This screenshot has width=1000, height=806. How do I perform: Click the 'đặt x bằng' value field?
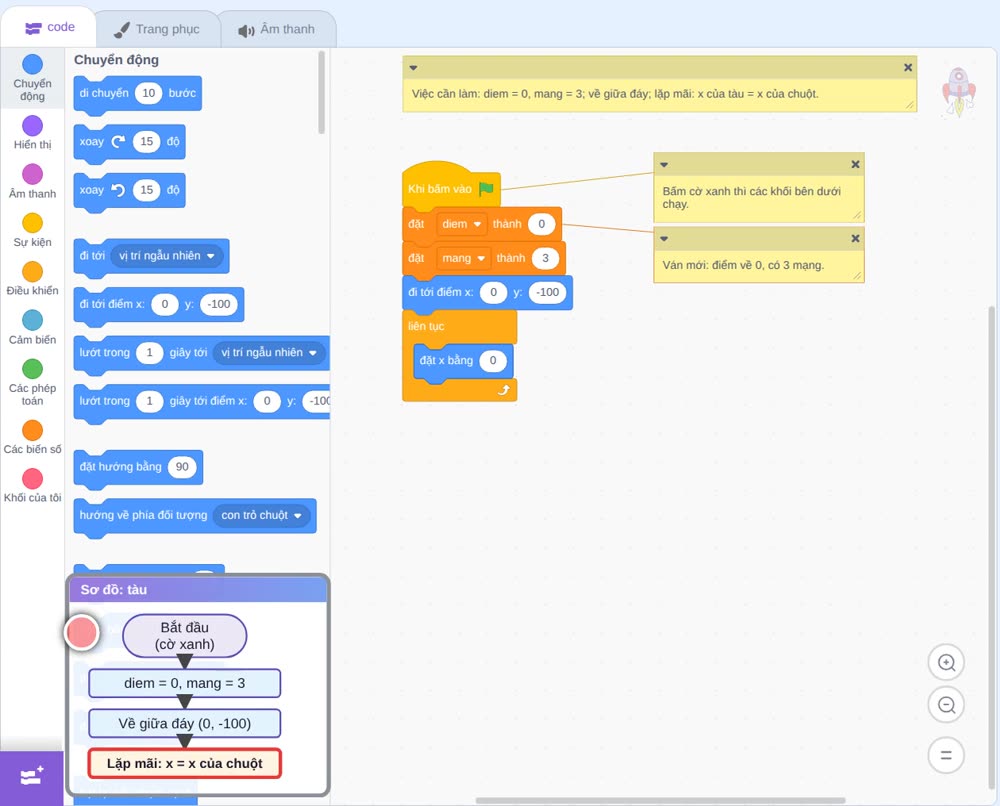tap(492, 360)
